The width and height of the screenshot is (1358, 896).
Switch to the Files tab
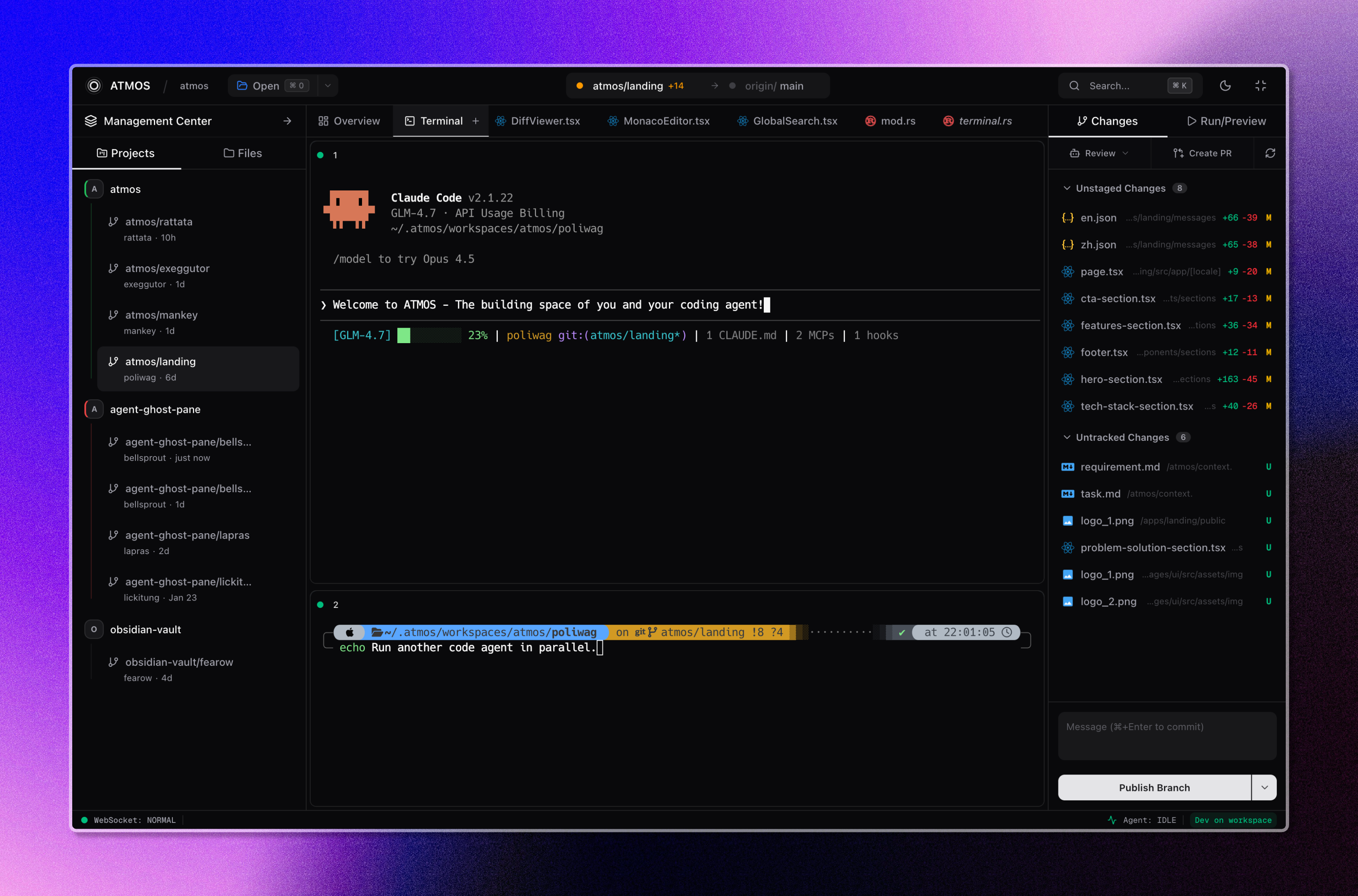tap(243, 153)
